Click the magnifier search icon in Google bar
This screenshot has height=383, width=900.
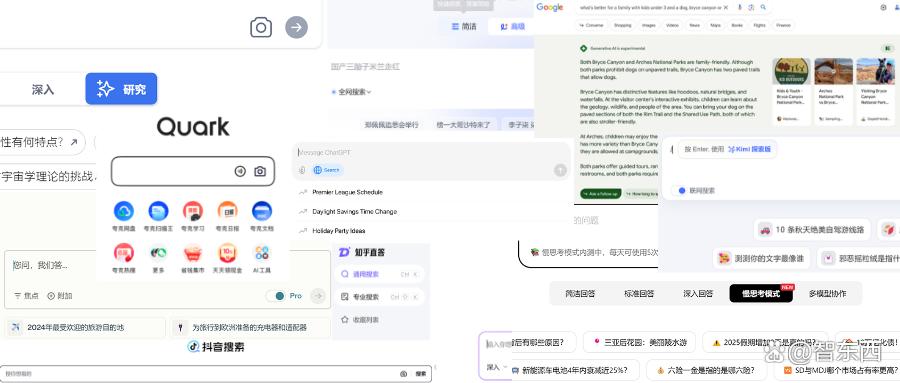763,7
